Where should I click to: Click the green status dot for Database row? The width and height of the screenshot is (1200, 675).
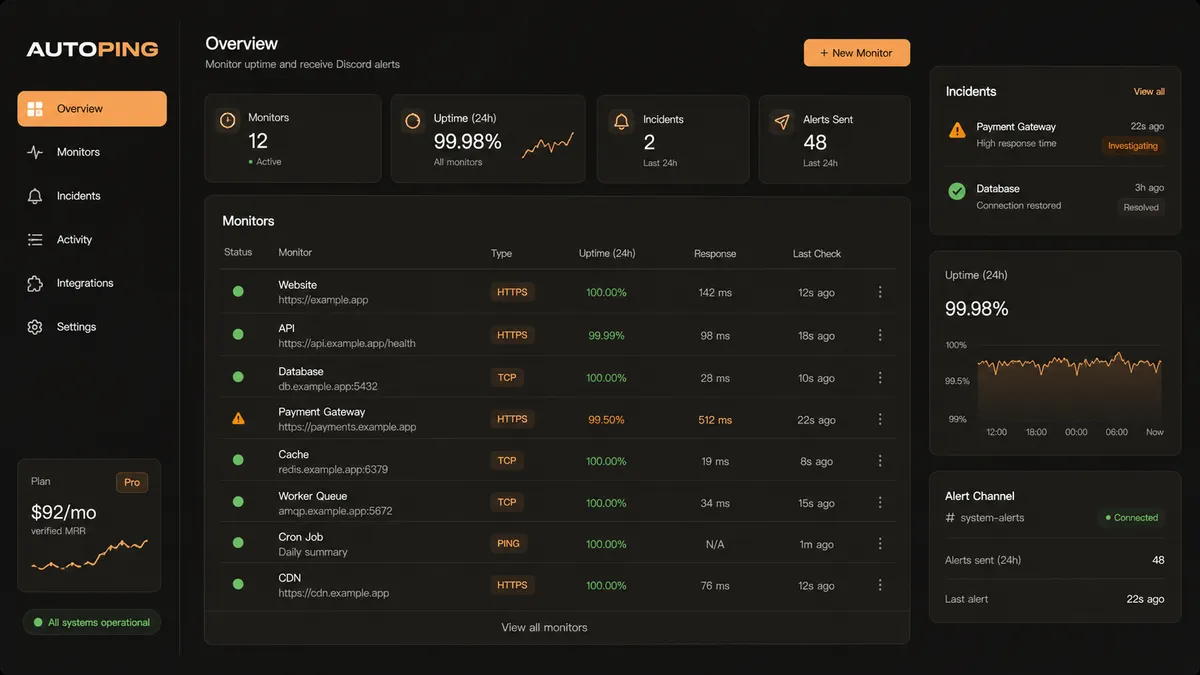(x=238, y=377)
